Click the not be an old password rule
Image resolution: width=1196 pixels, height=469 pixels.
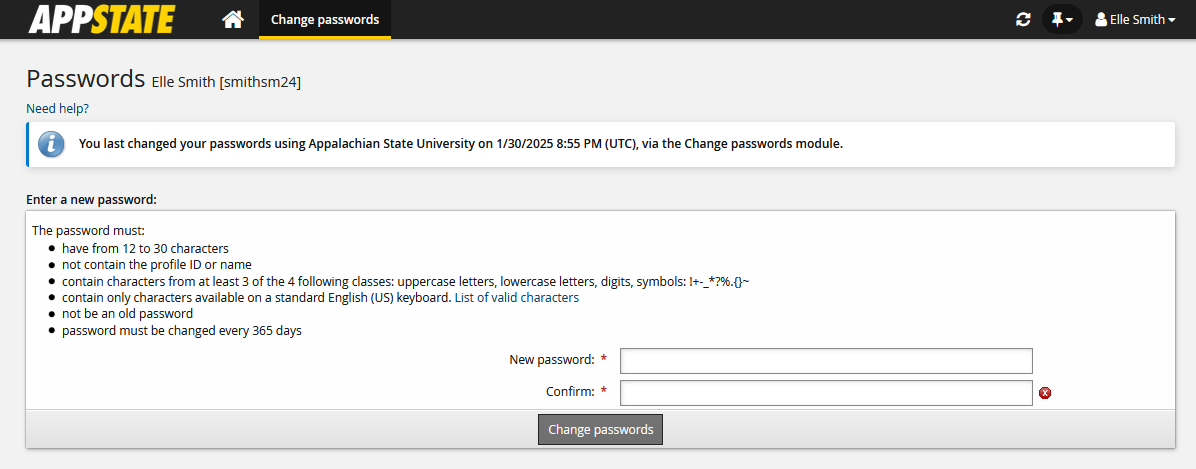point(127,313)
